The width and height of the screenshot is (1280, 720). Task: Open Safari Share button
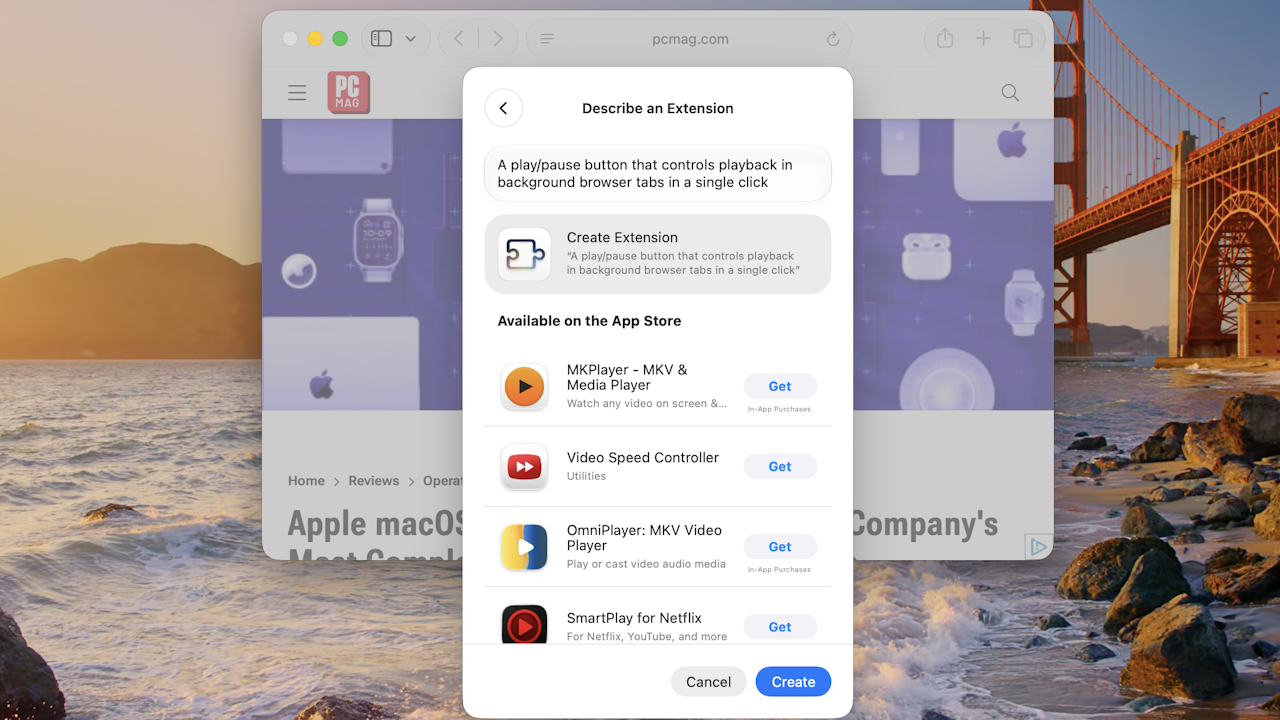click(945, 38)
